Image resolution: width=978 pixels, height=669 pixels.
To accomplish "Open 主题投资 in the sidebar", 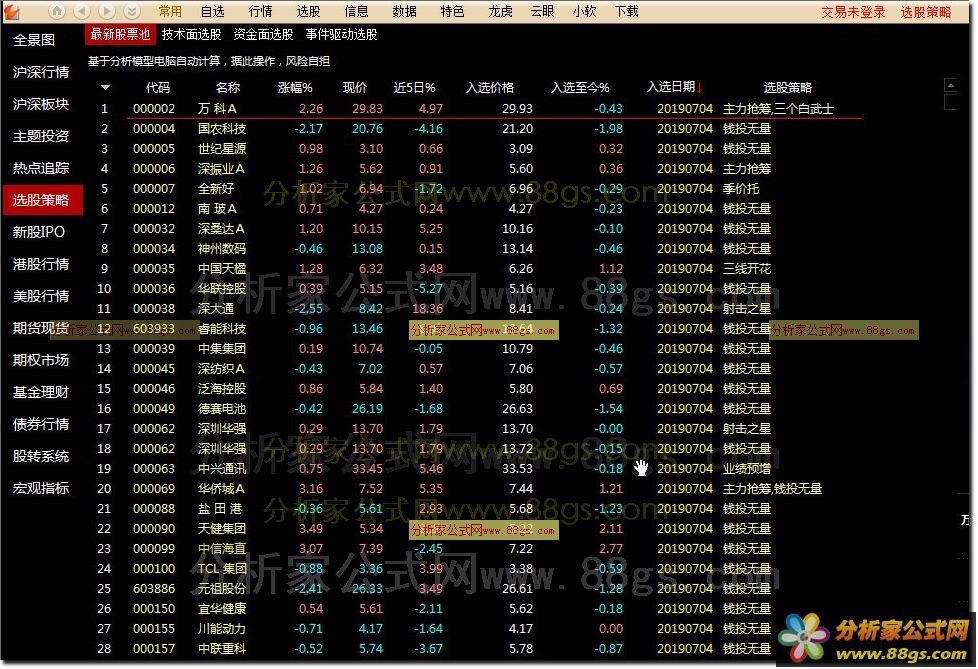I will pos(41,136).
